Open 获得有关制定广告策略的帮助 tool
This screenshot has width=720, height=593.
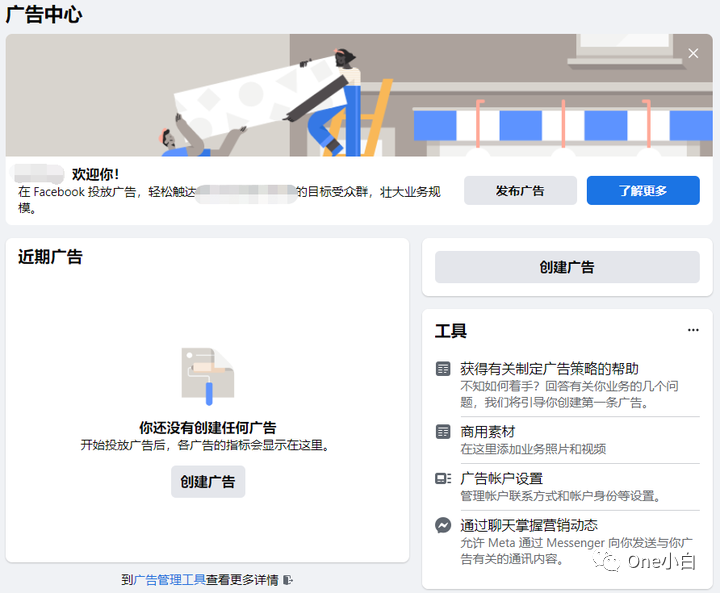[x=567, y=385]
